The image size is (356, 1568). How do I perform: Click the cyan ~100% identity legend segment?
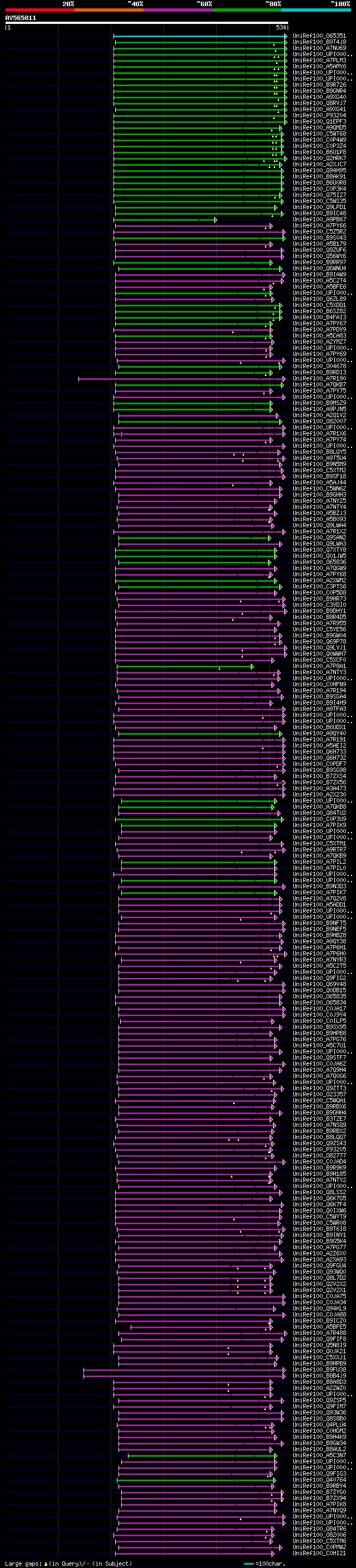coord(316,10)
